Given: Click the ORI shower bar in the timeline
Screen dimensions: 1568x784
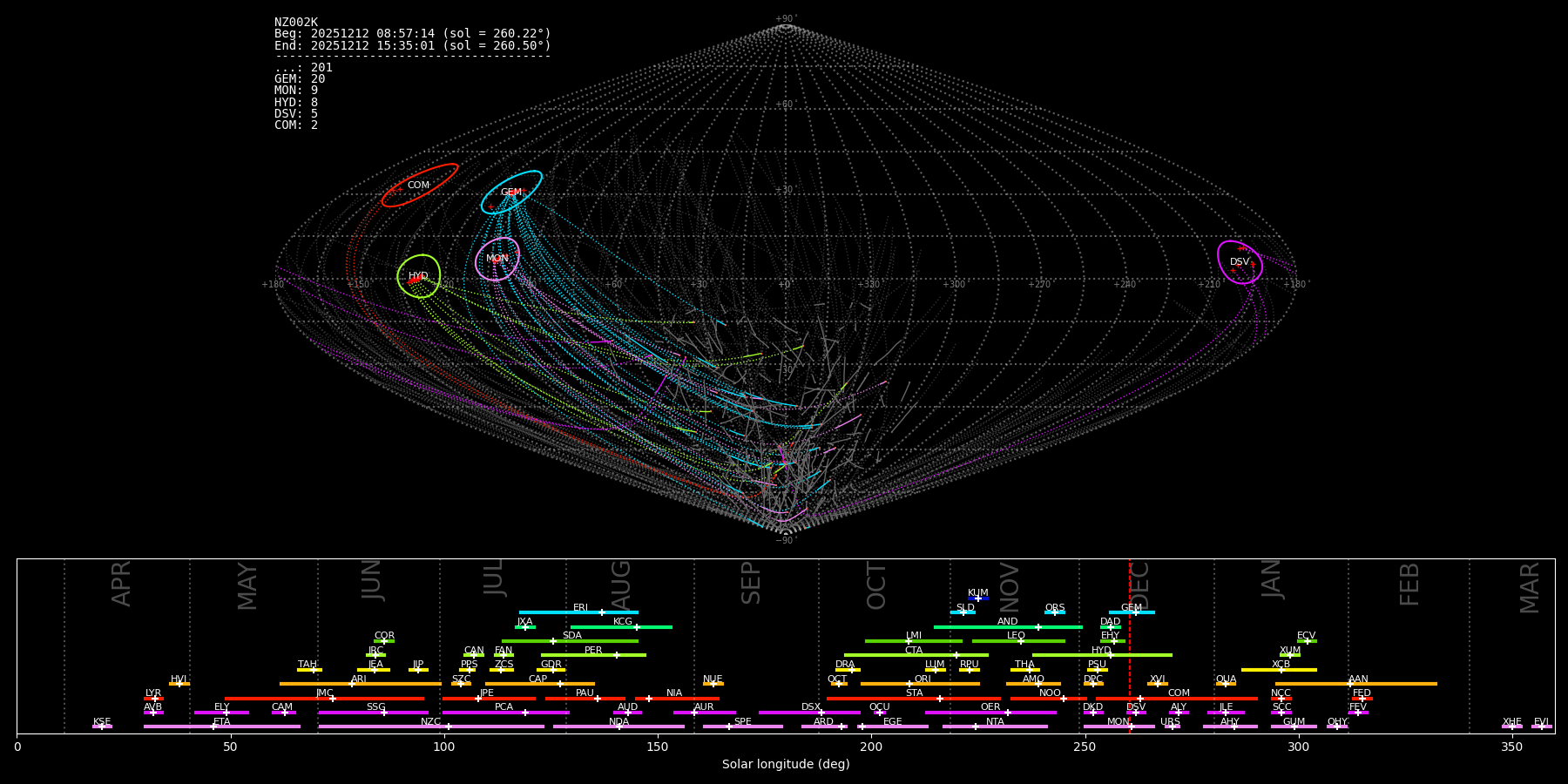Looking at the screenshot, I should (920, 684).
